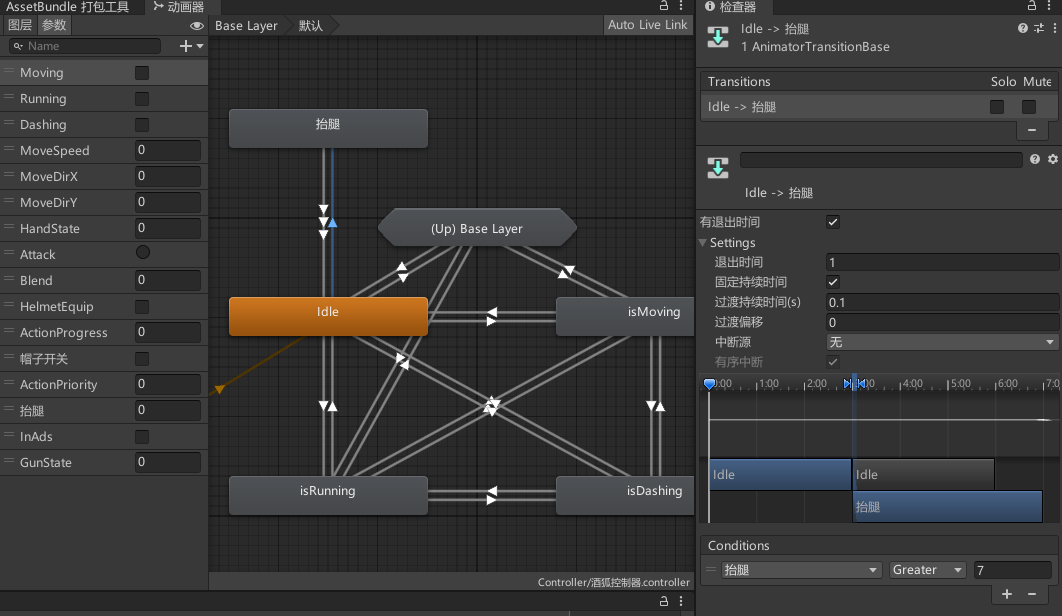Switch to the 图层 tab

coord(20,26)
